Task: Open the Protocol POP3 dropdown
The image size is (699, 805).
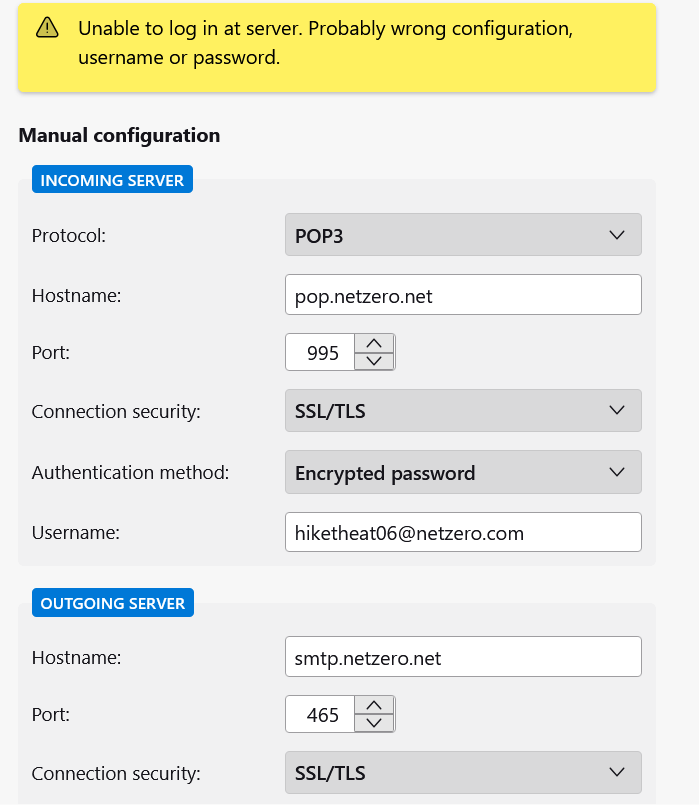Action: tap(463, 235)
